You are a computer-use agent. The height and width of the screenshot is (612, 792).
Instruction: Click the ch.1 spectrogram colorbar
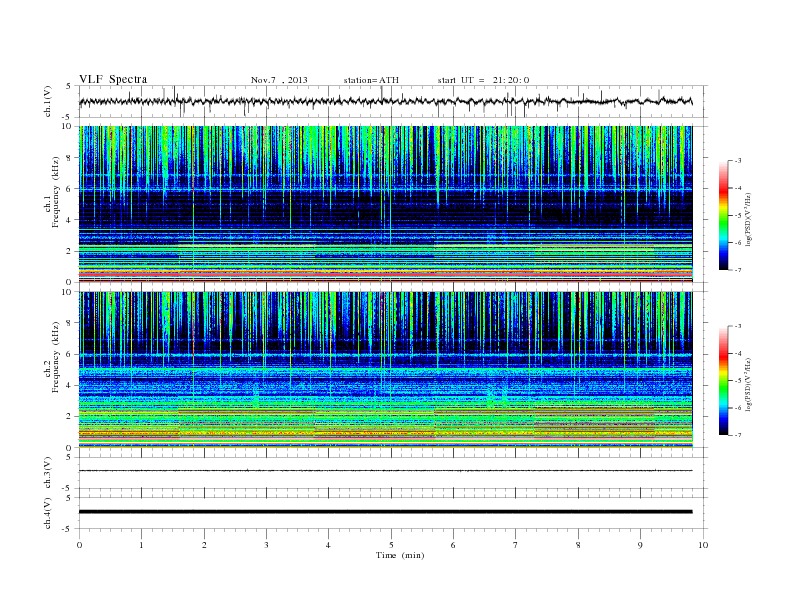tap(723, 215)
